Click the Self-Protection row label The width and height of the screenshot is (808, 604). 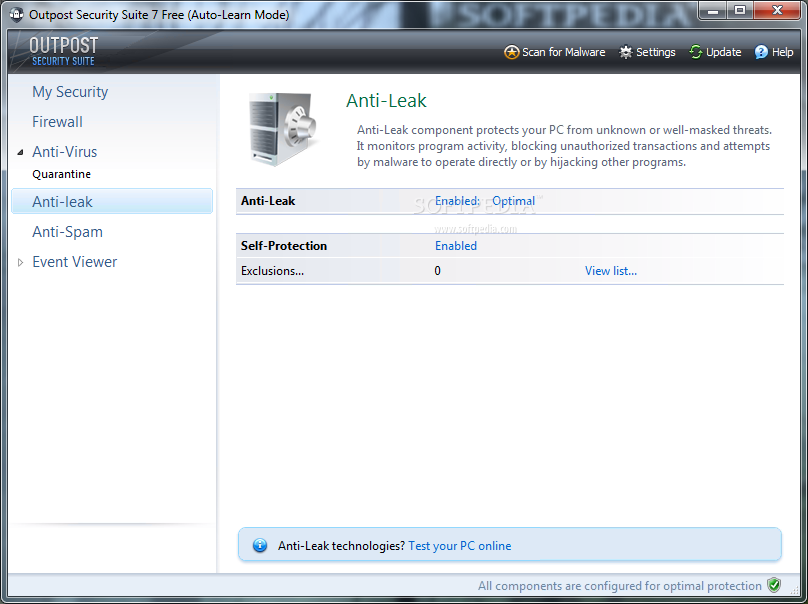coord(284,246)
